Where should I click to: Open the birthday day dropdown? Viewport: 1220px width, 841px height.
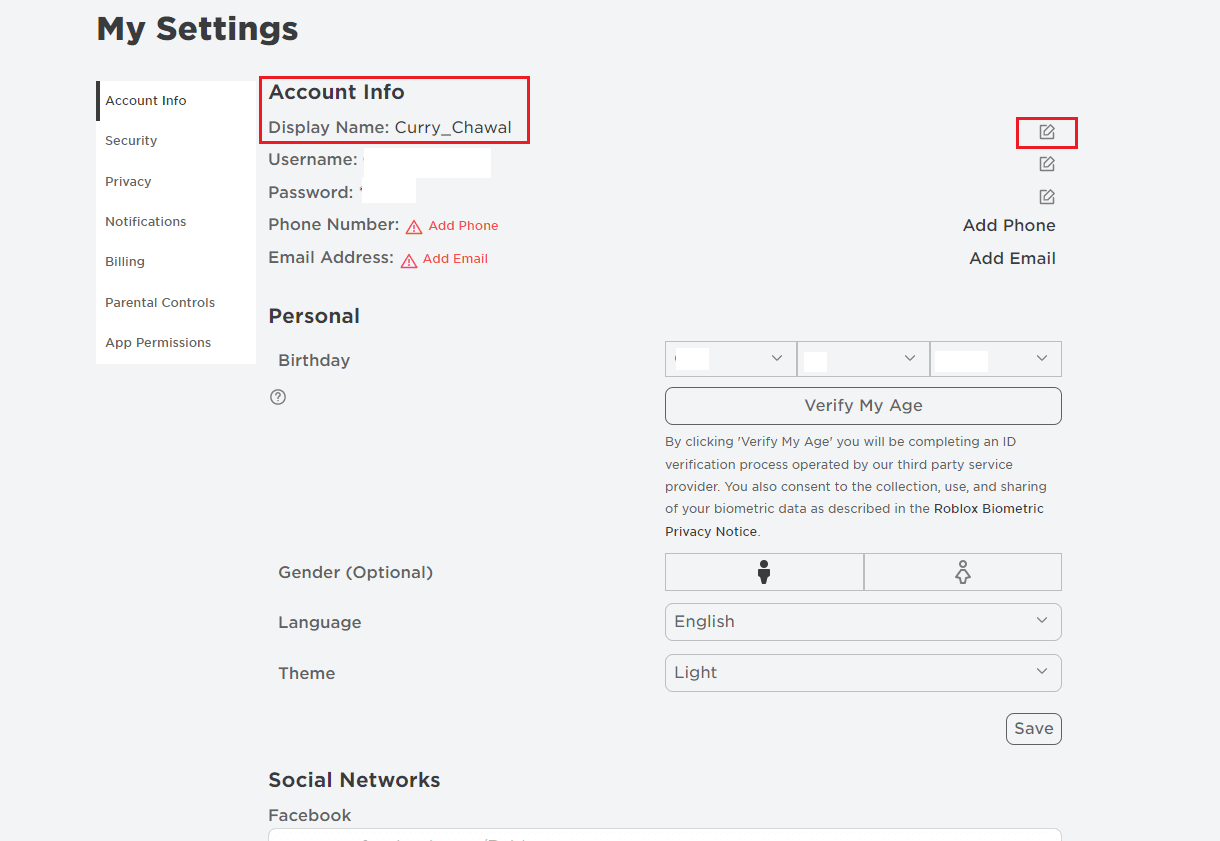(x=863, y=358)
